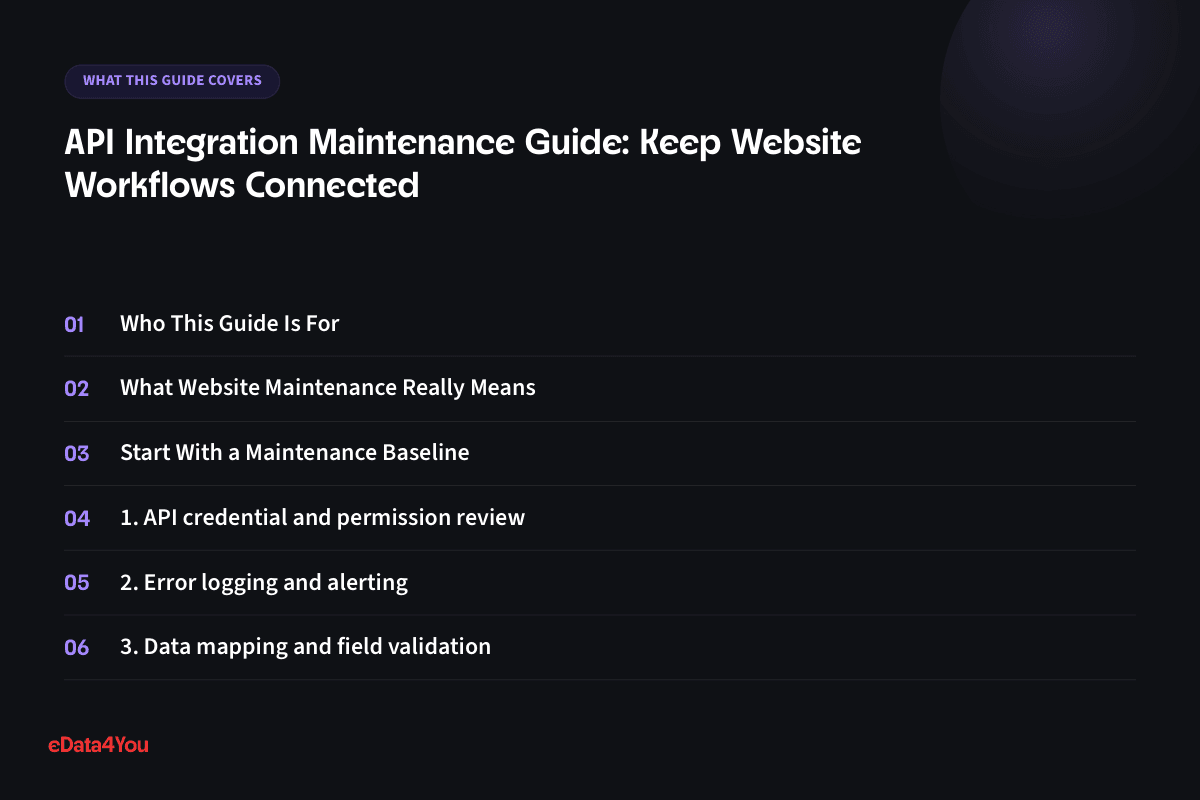
Task: Click the number 04 marker
Action: click(x=77, y=518)
